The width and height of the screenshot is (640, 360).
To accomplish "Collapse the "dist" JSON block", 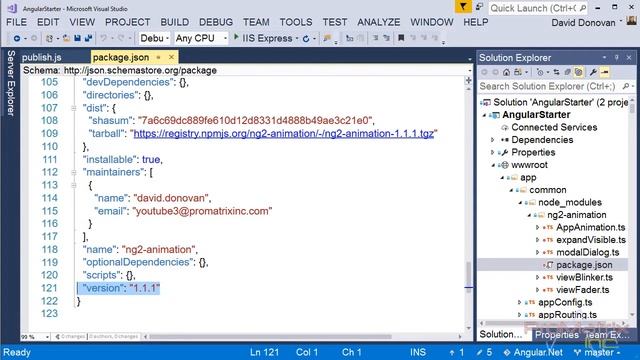I will (73, 108).
